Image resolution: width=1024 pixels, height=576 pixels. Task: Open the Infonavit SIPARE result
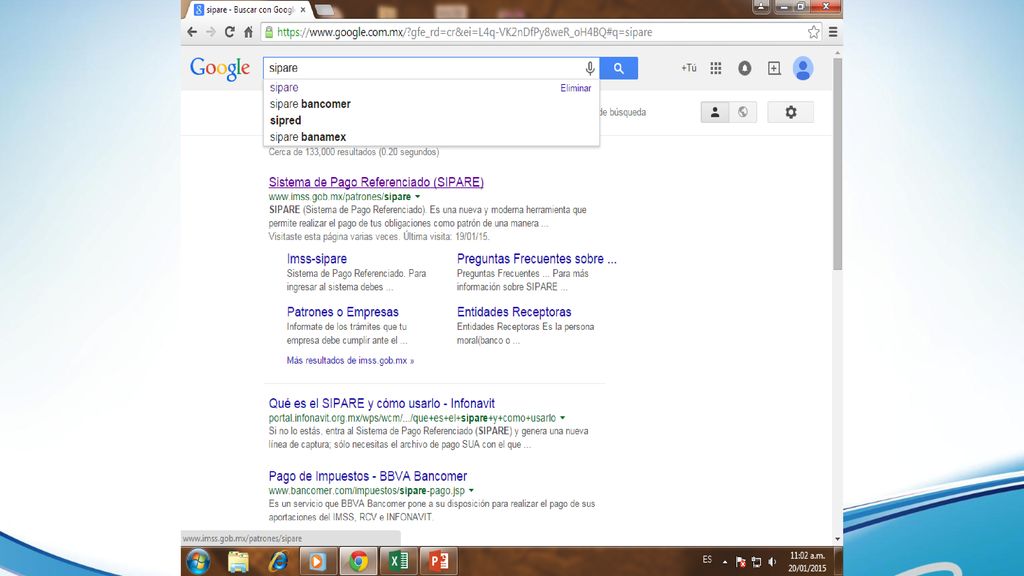(x=381, y=404)
